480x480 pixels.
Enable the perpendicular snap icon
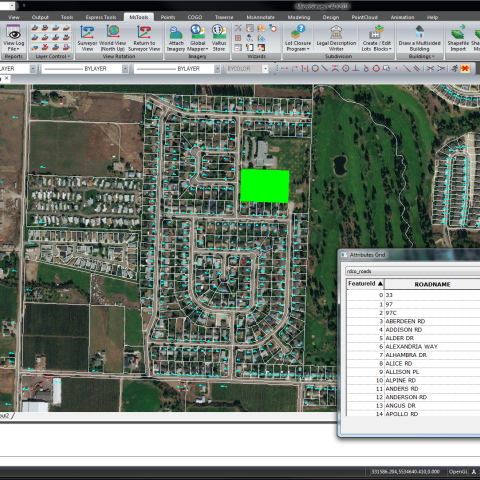click(x=356, y=68)
